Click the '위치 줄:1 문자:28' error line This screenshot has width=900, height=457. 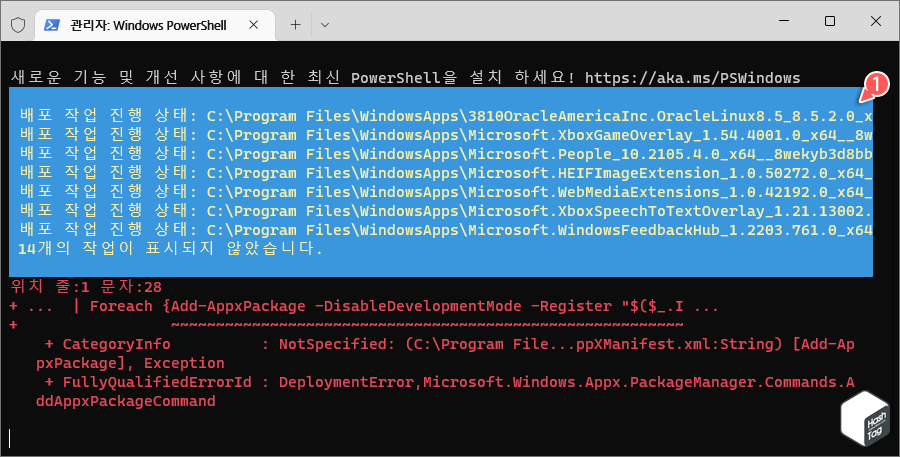(x=86, y=286)
